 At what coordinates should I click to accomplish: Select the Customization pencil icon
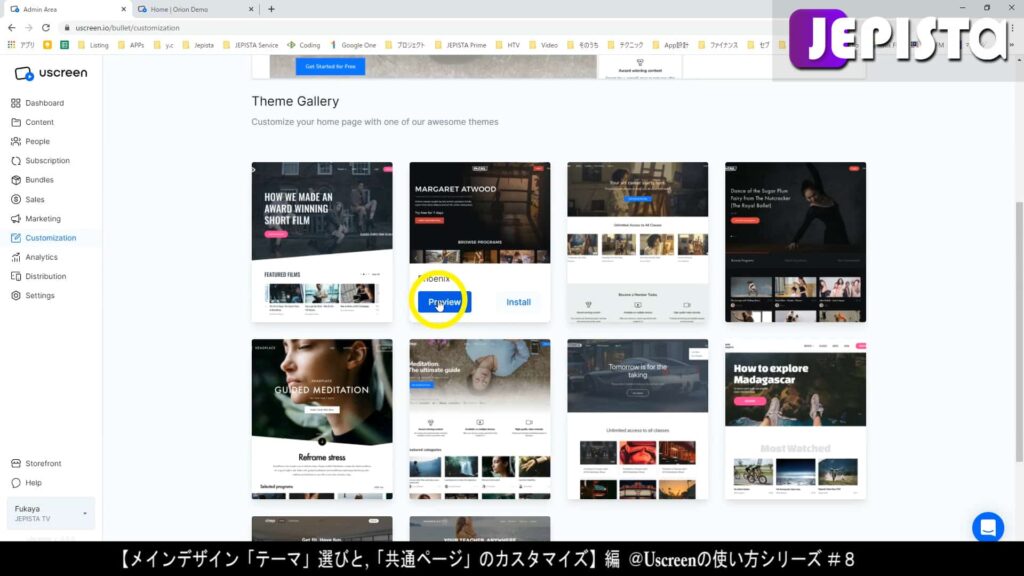coord(16,238)
